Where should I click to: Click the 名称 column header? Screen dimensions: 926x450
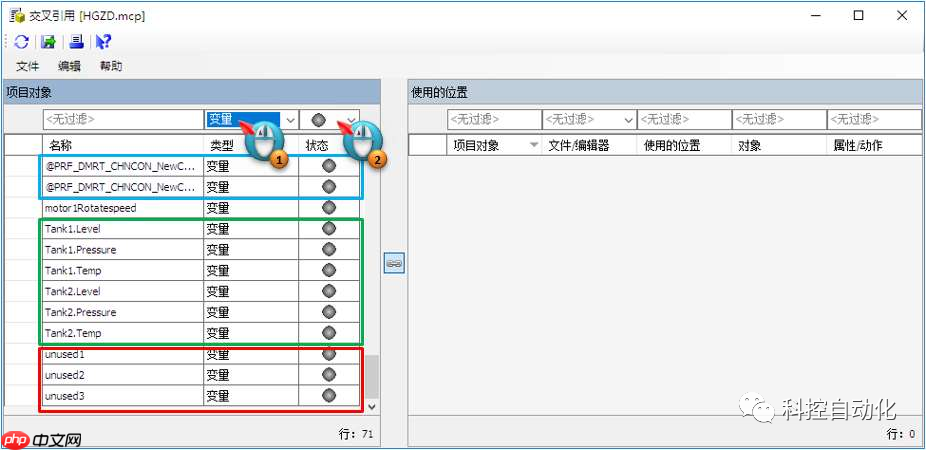(x=123, y=145)
